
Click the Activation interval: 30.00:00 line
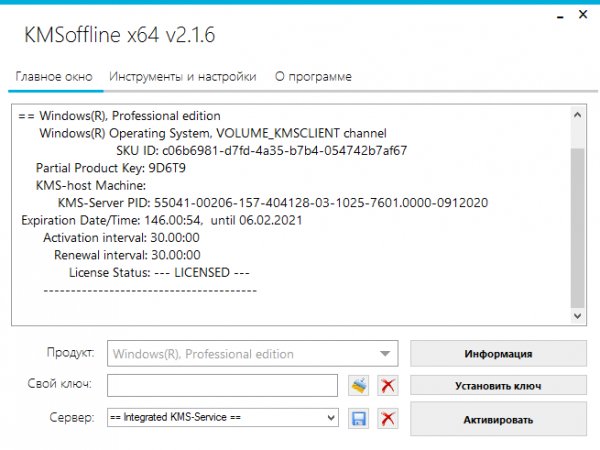click(x=121, y=238)
